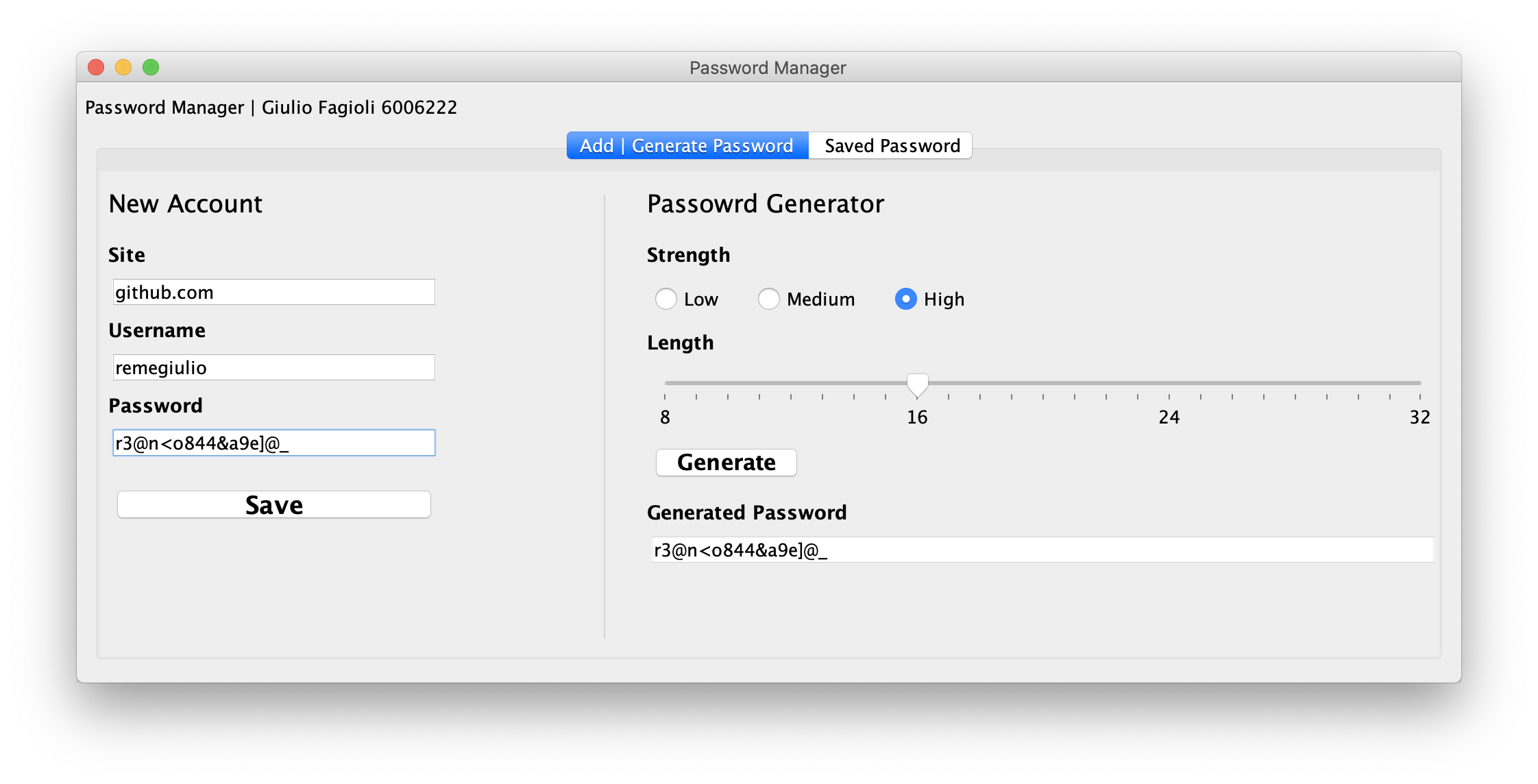Focus the Password input field

273,443
